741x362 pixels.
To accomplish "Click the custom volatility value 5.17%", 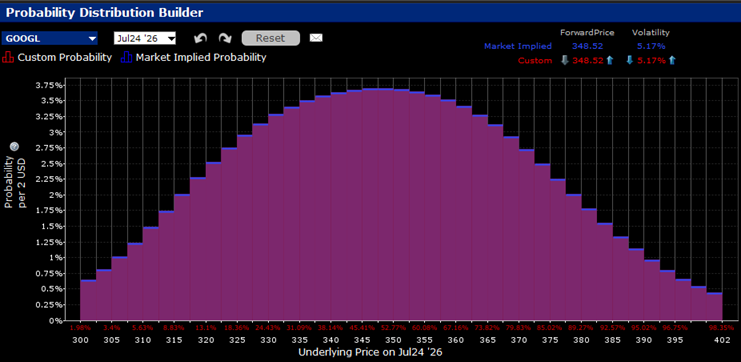I will tap(651, 60).
